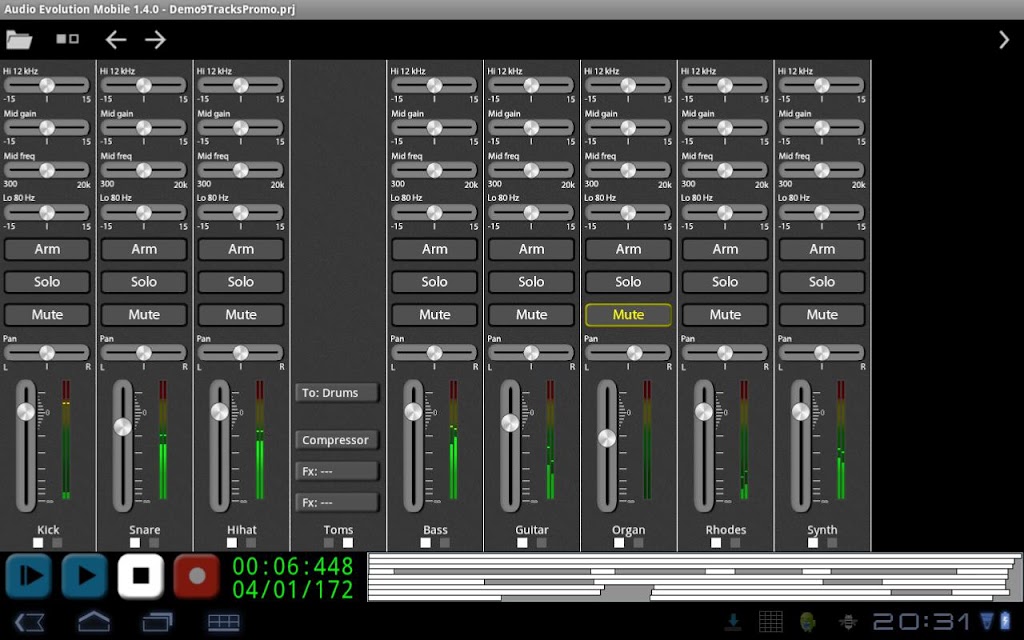1024x640 pixels.
Task: Open the project folder icon
Action: (x=19, y=40)
